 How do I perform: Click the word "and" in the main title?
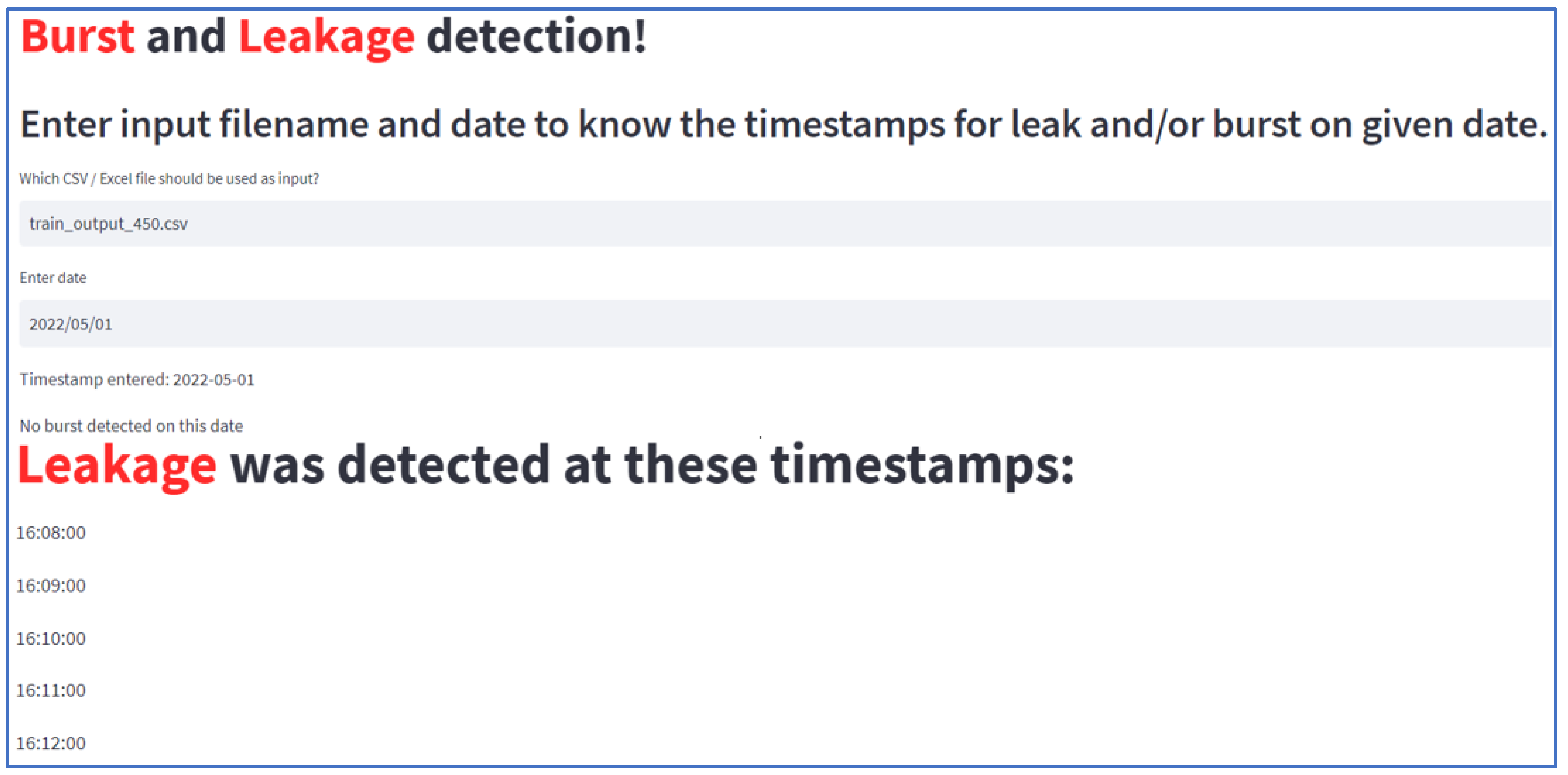pyautogui.click(x=186, y=37)
